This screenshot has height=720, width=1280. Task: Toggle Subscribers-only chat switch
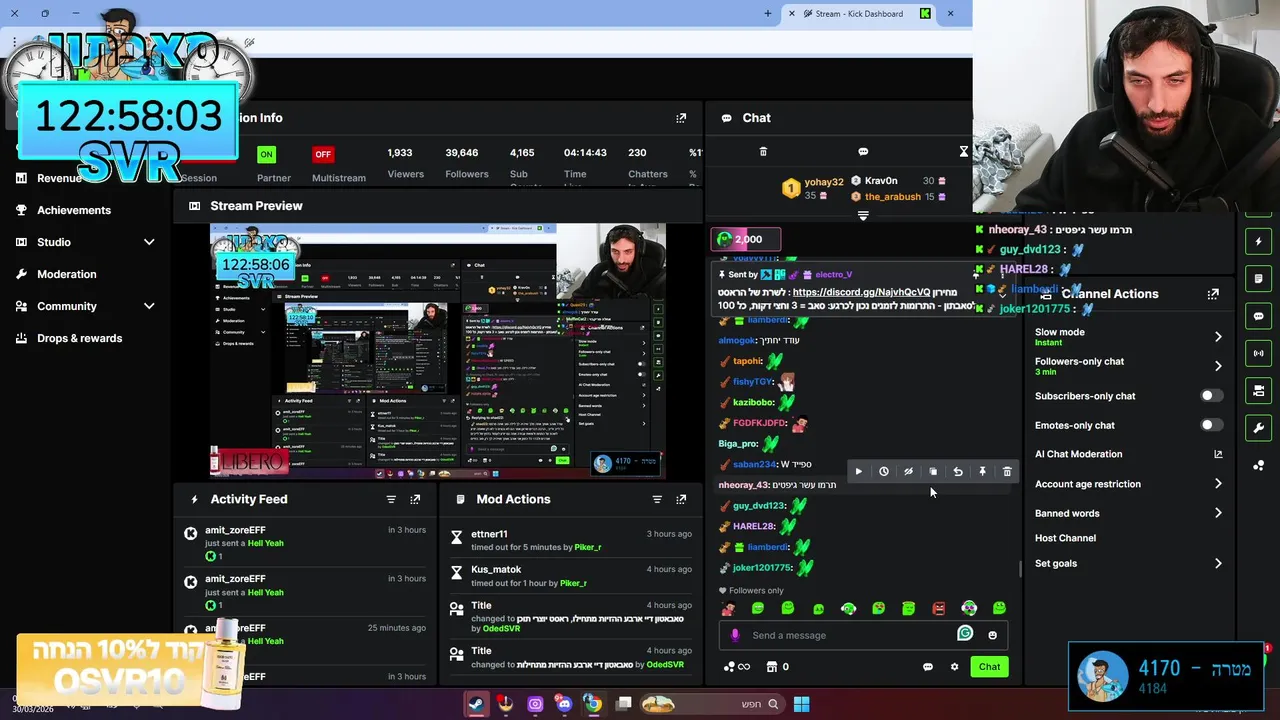click(1211, 396)
